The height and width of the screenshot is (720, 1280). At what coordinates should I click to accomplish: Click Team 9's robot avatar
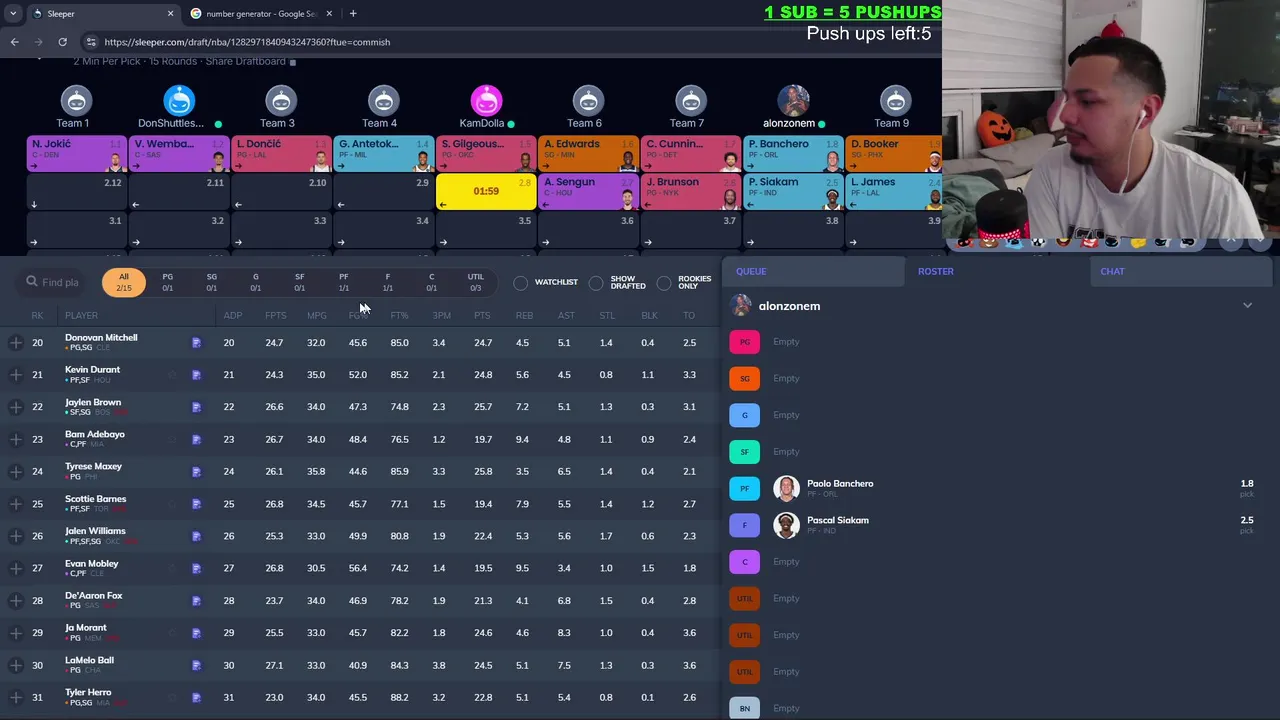click(895, 100)
